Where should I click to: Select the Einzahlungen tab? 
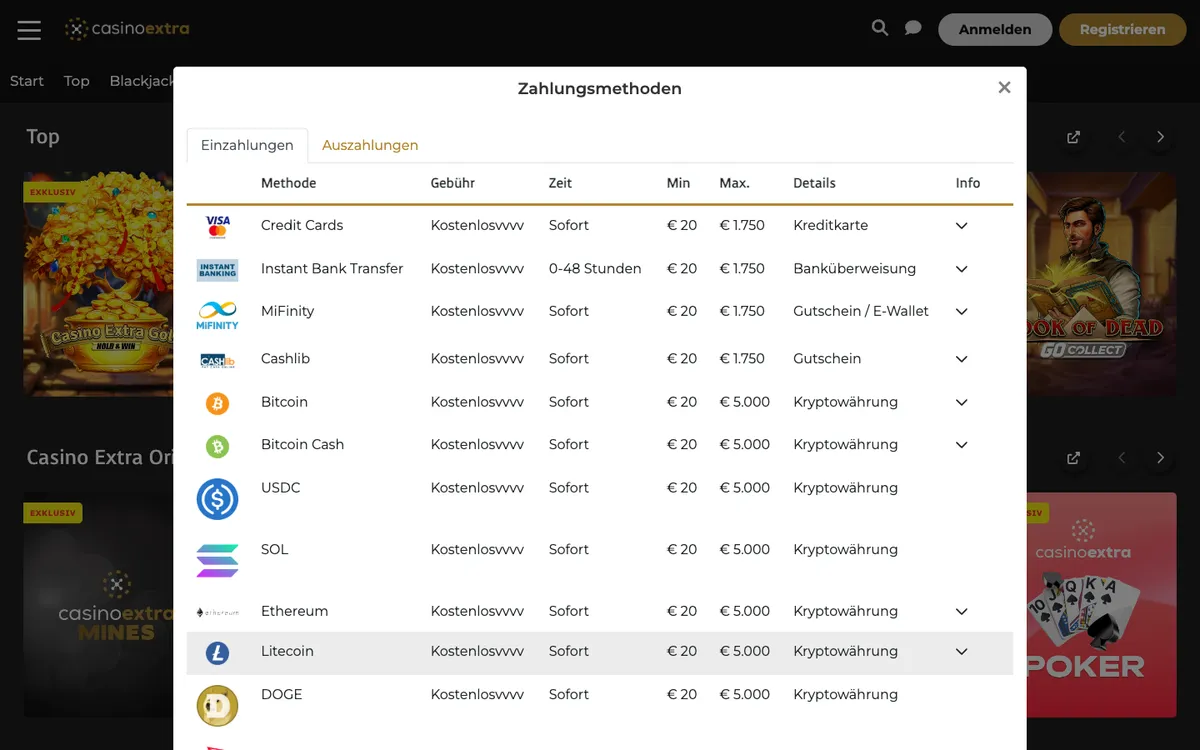(247, 145)
